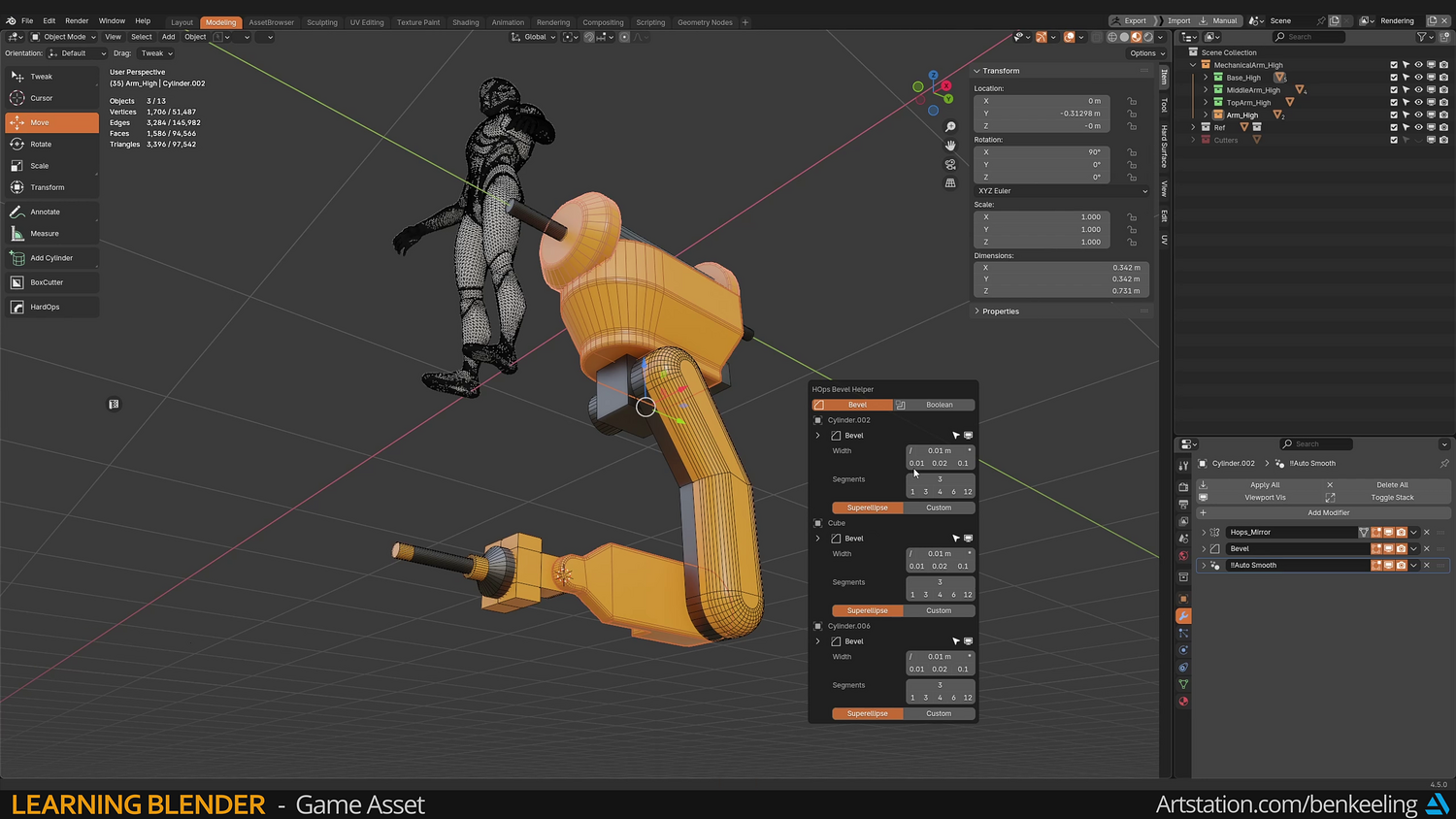The image size is (1456, 819).
Task: Click the lock icon next to Location X
Action: 1132,101
